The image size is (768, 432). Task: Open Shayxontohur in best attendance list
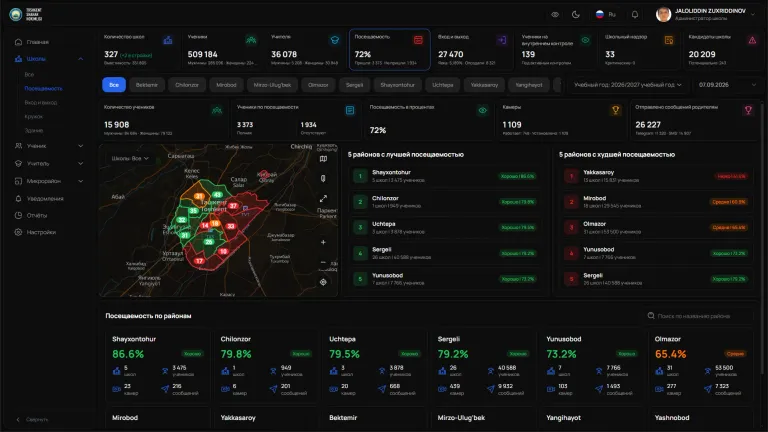[x=446, y=176]
